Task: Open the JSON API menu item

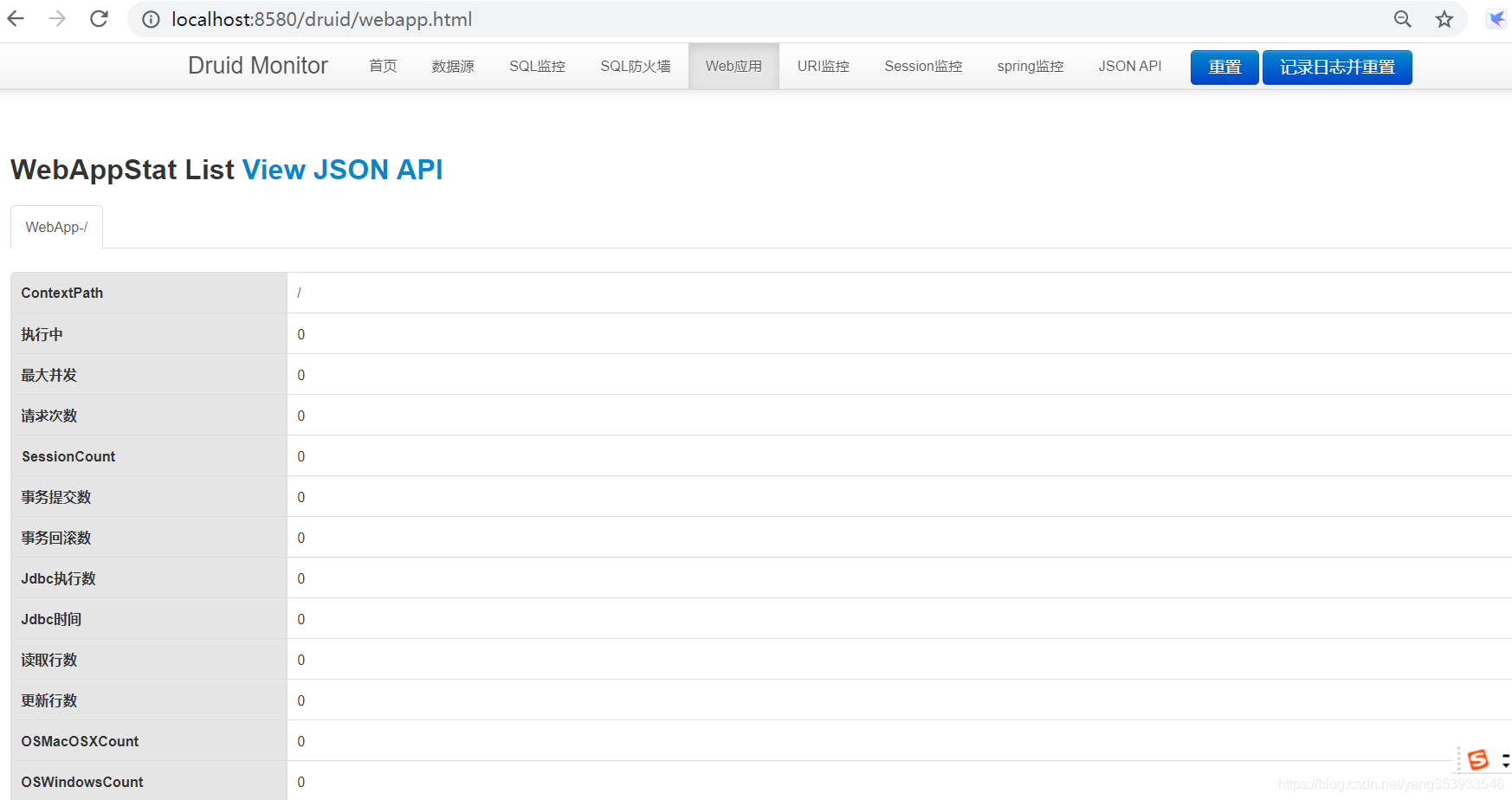Action: pyautogui.click(x=1130, y=66)
